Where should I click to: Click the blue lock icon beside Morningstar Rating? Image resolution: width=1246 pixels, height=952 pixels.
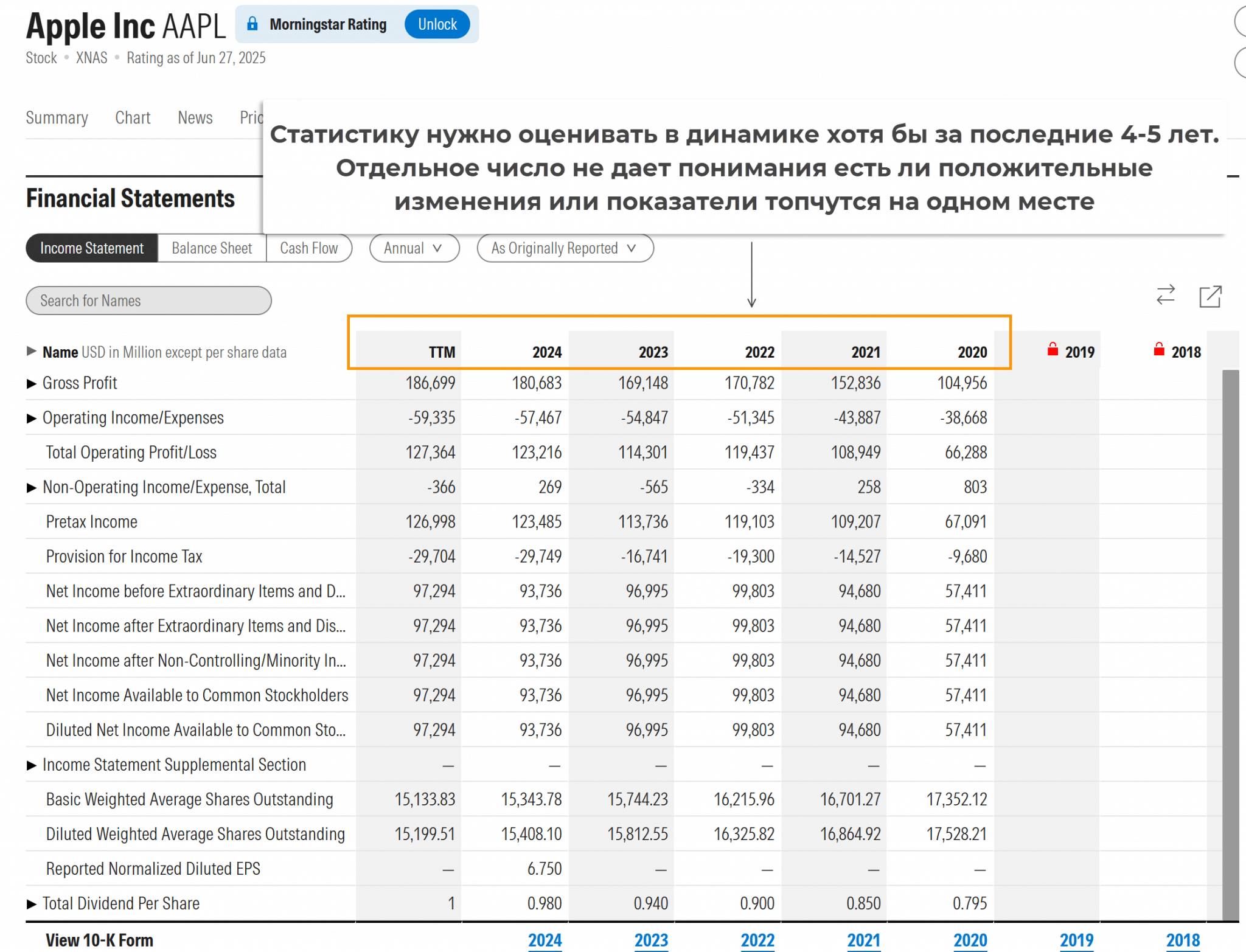(252, 24)
